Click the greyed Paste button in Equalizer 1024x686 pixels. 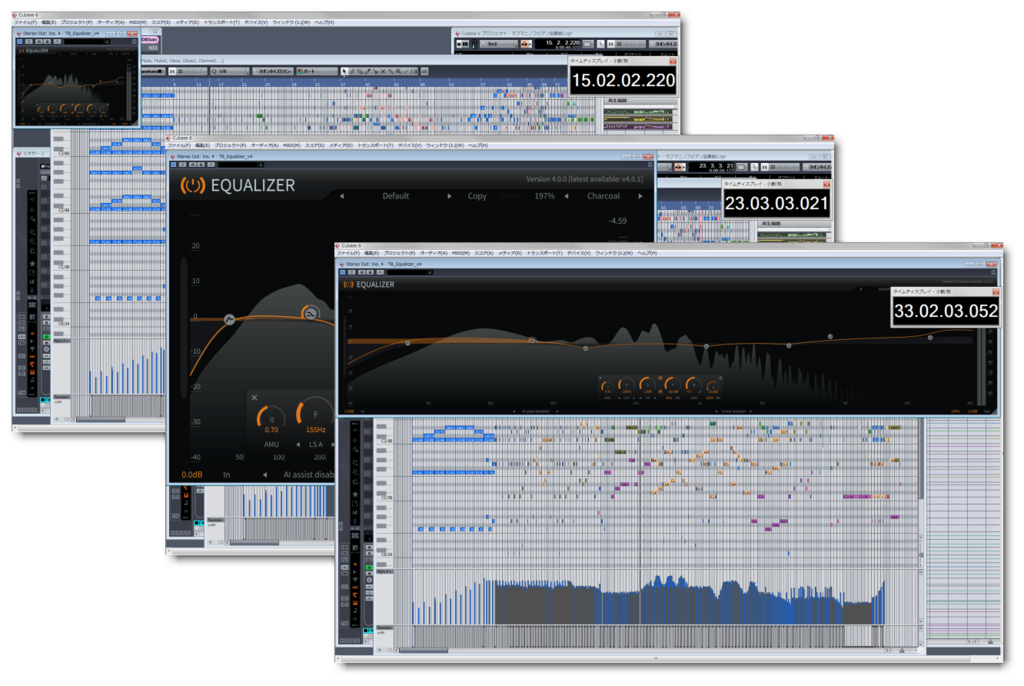click(x=511, y=196)
